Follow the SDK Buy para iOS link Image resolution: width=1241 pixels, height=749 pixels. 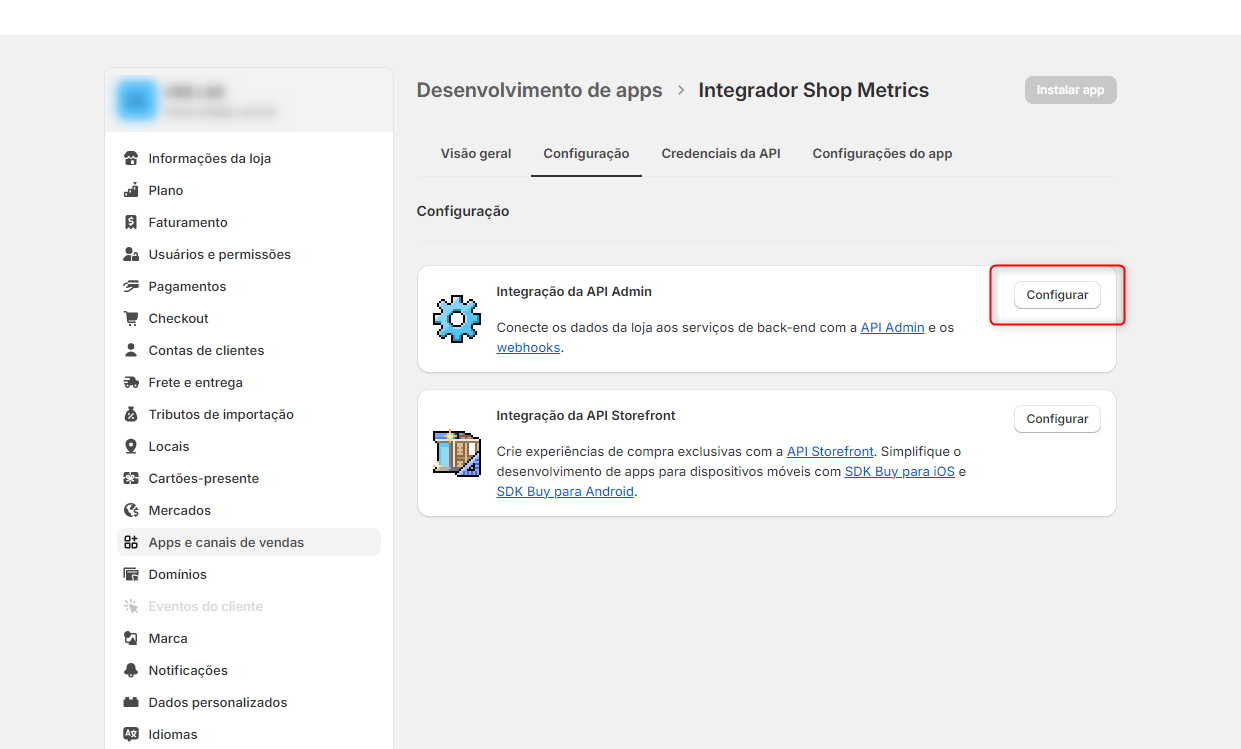[x=899, y=471]
